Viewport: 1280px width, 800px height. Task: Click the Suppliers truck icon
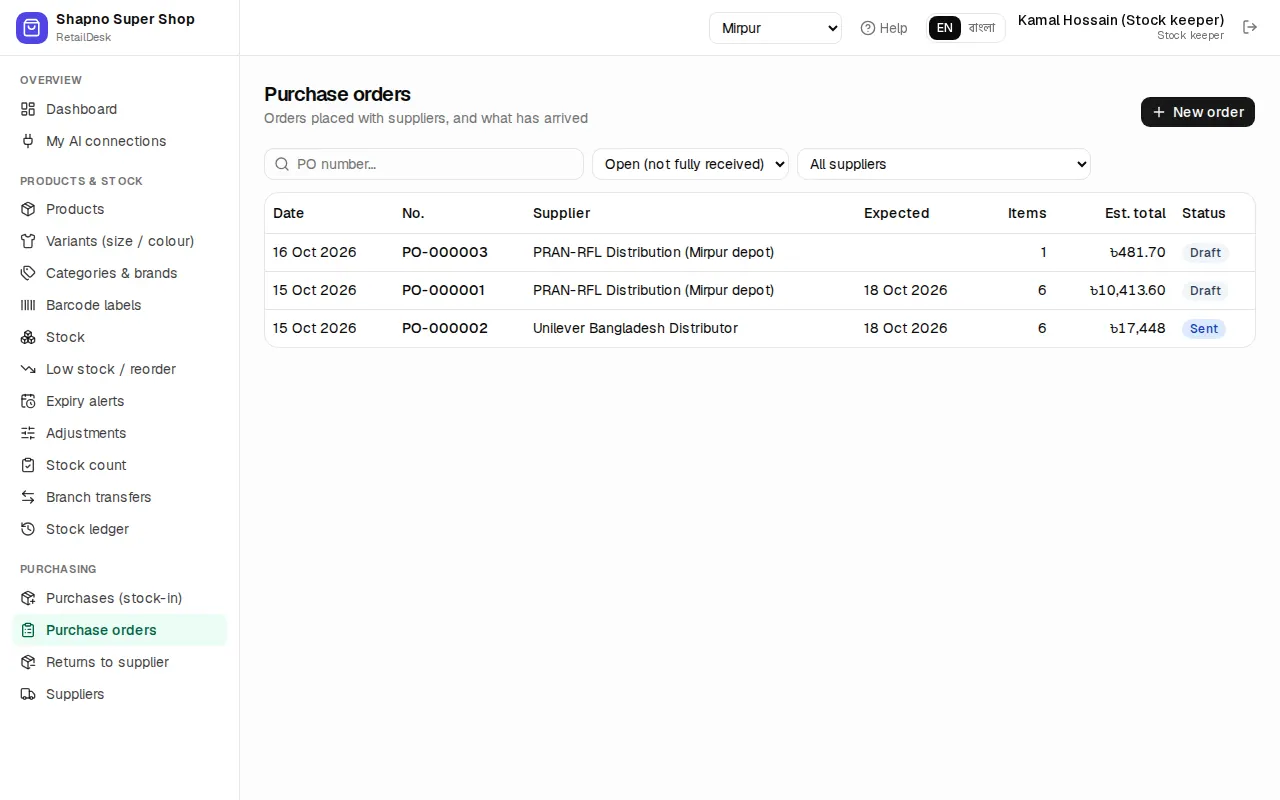[28, 694]
